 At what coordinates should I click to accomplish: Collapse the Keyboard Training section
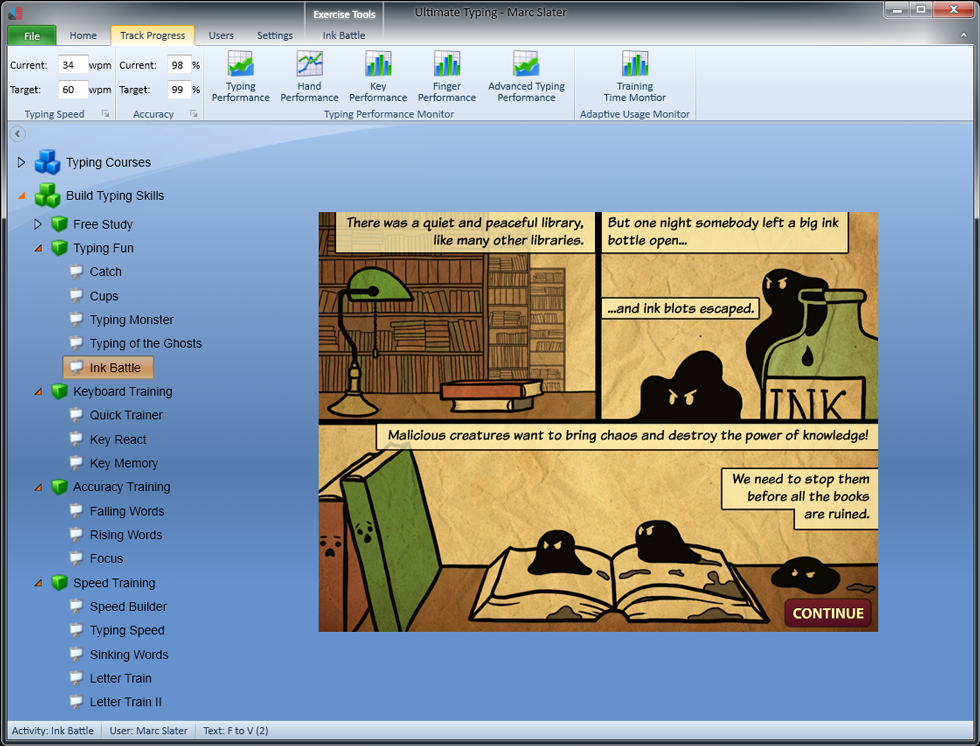[38, 392]
